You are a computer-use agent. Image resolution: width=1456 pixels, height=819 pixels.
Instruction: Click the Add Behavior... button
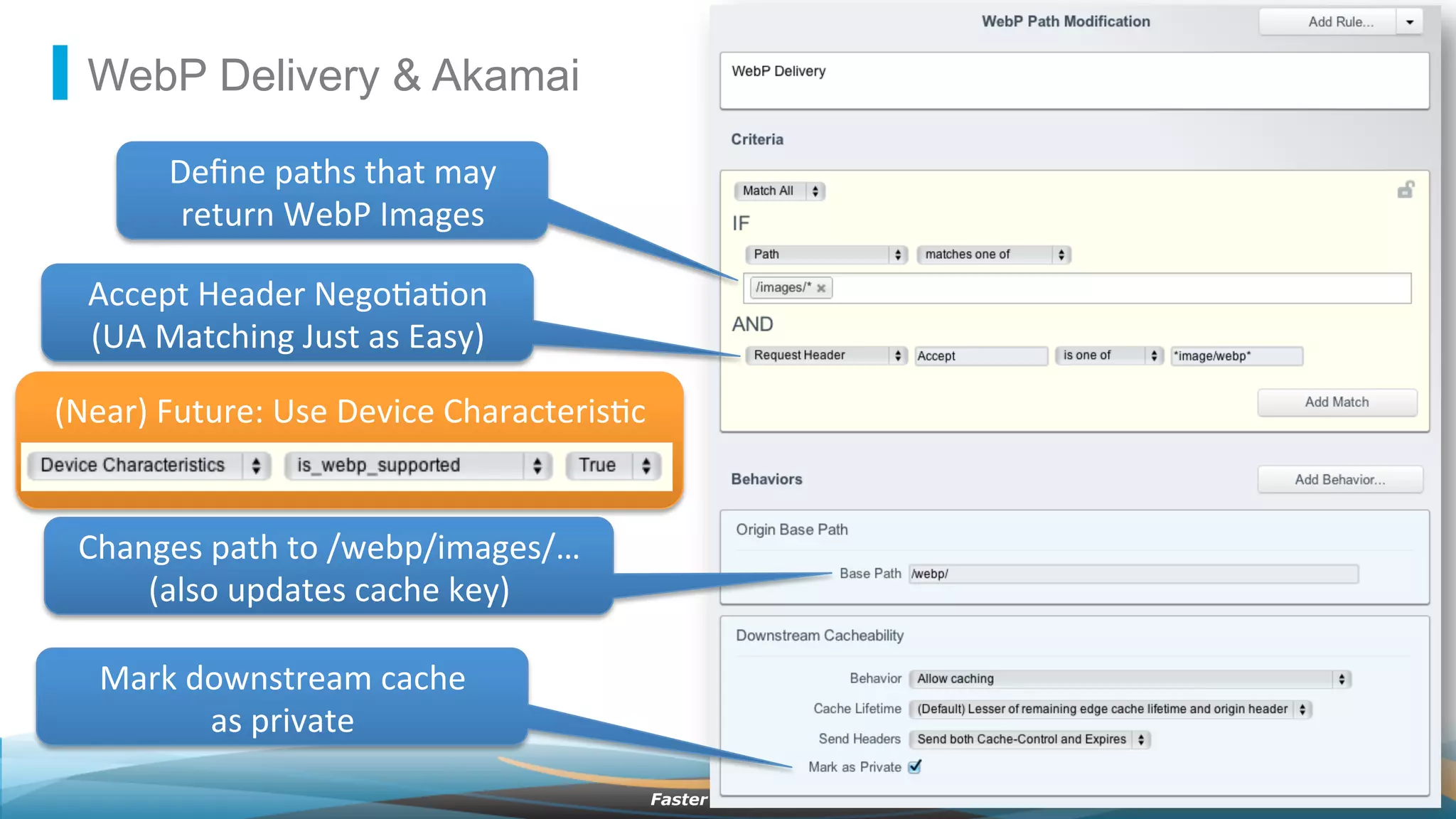click(1340, 480)
